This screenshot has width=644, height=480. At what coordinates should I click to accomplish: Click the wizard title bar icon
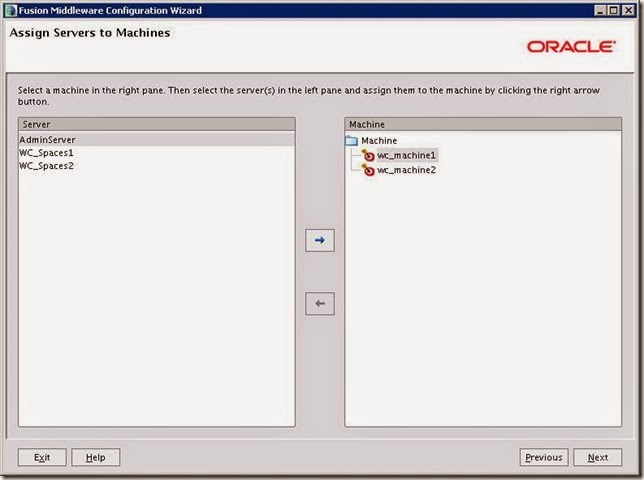[11, 10]
